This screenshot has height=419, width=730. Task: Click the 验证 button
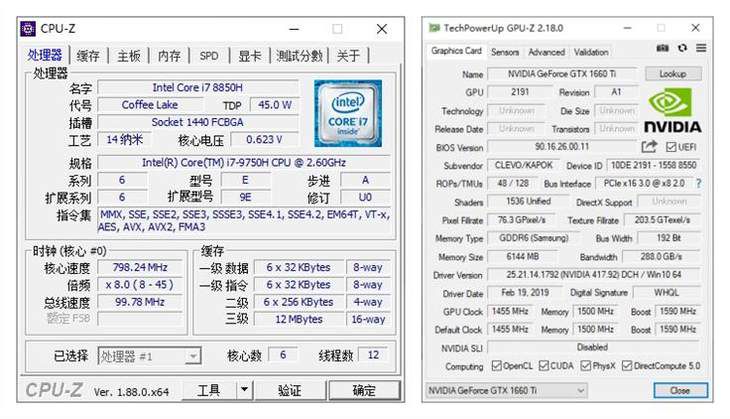290,390
